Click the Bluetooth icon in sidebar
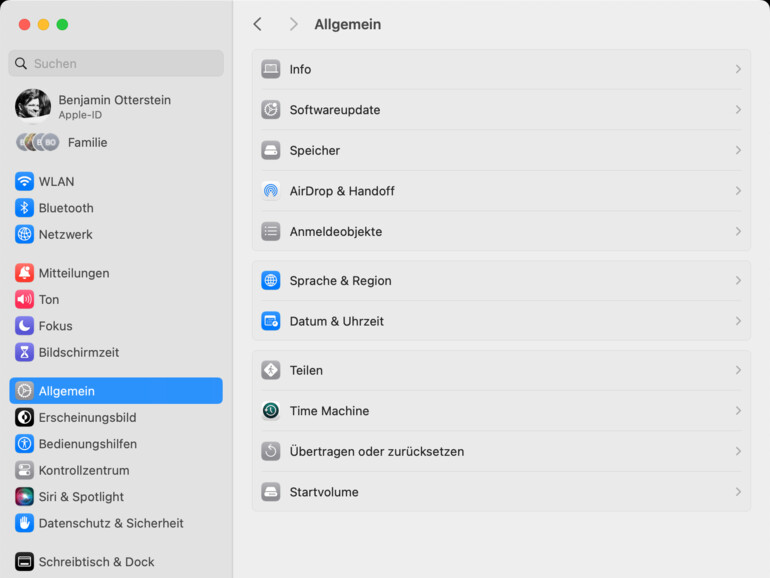This screenshot has width=770, height=578. pos(25,208)
